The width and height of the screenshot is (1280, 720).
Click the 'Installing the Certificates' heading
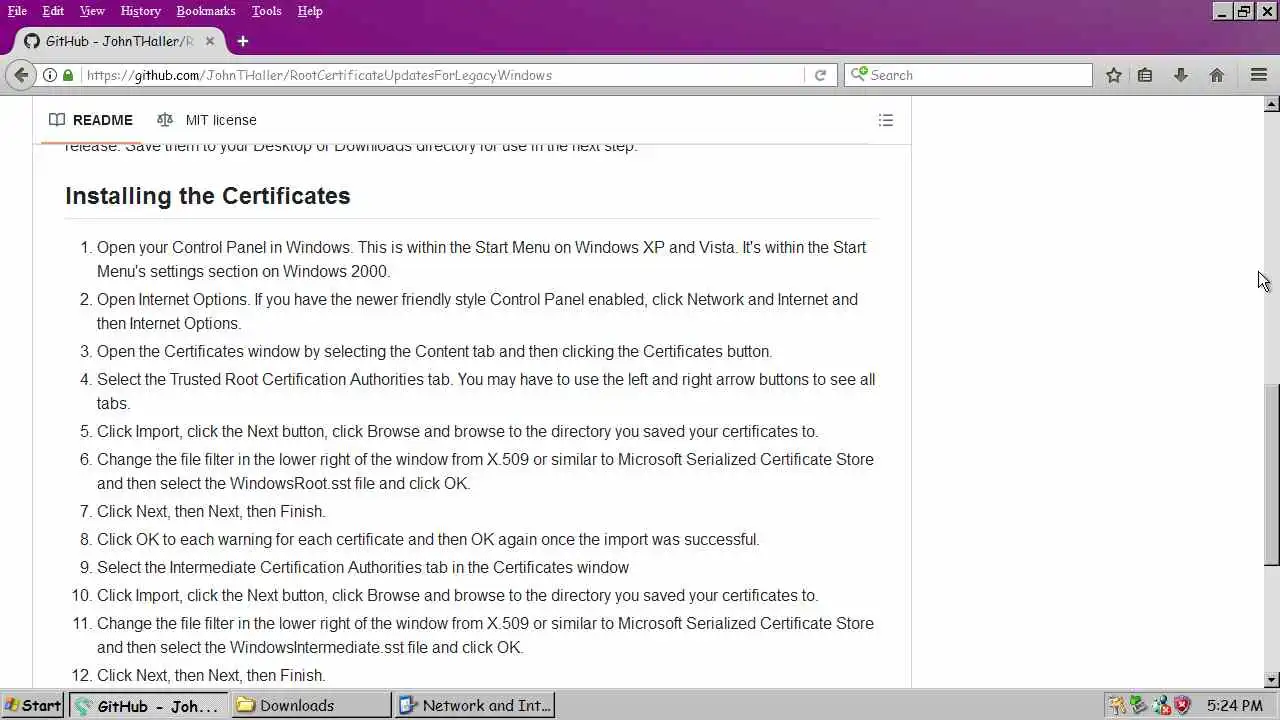coord(208,196)
